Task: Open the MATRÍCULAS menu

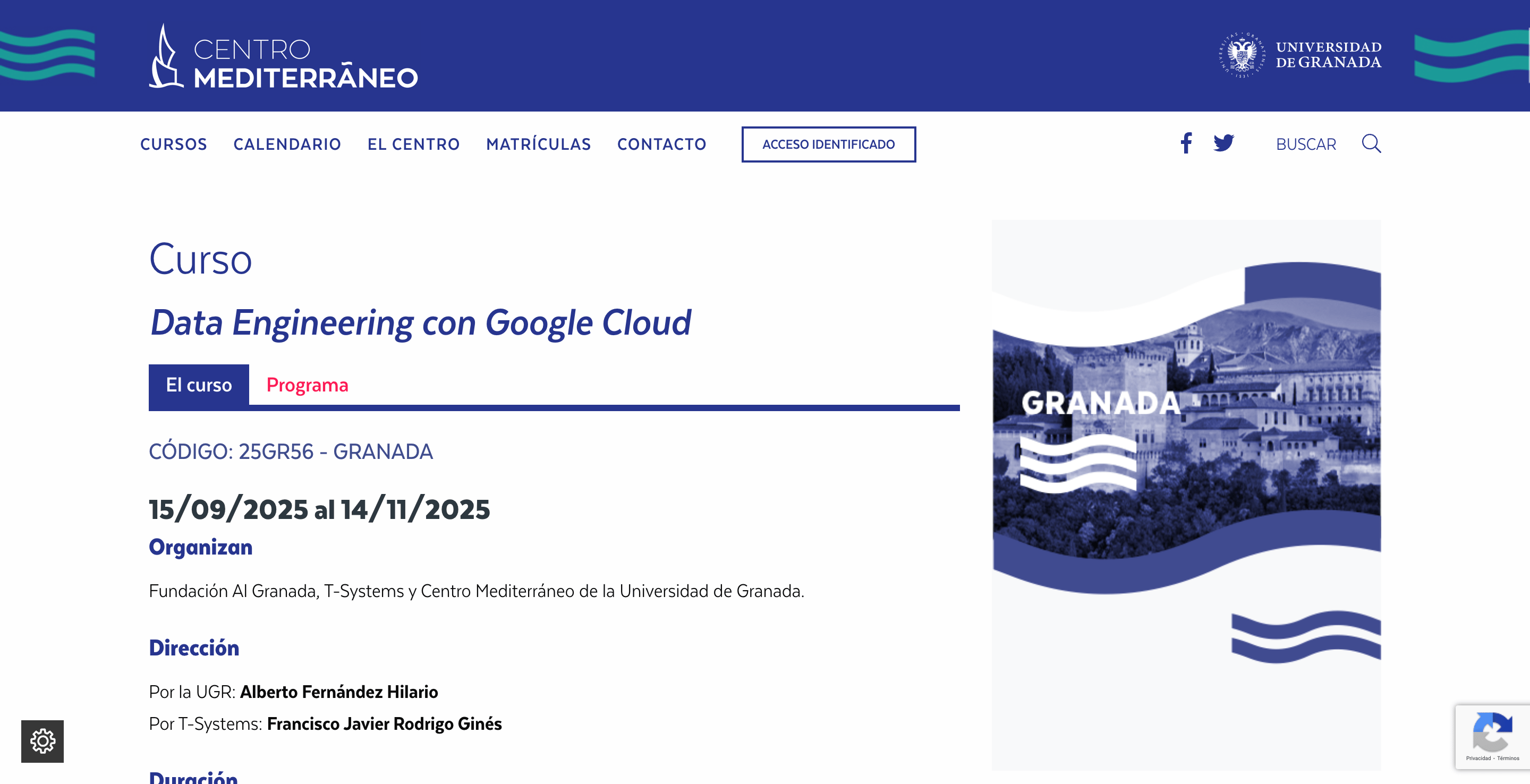Action: (x=538, y=144)
